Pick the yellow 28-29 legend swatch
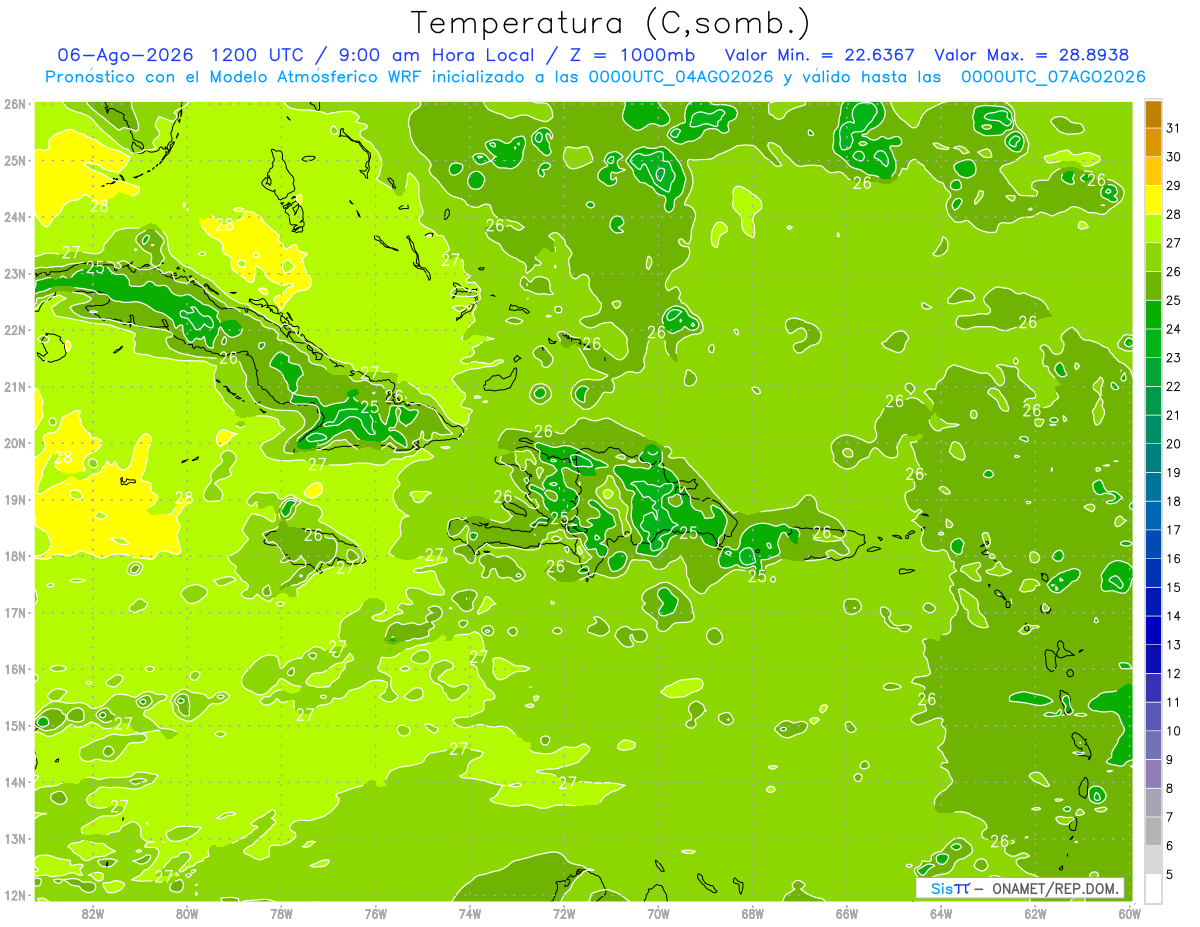Viewport: 1200px width, 927px height. click(1153, 200)
